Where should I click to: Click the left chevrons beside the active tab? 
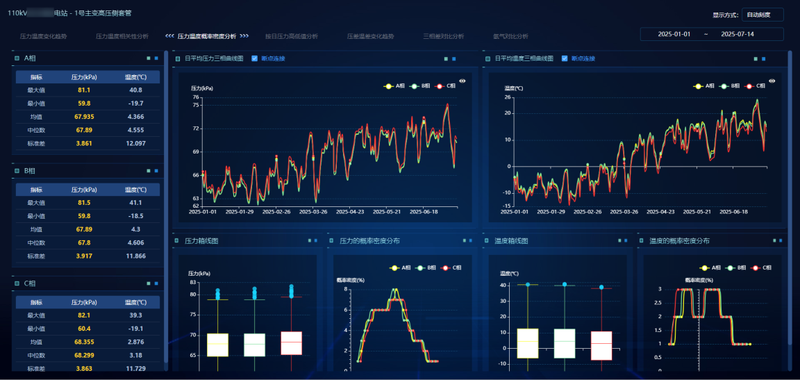pos(170,36)
